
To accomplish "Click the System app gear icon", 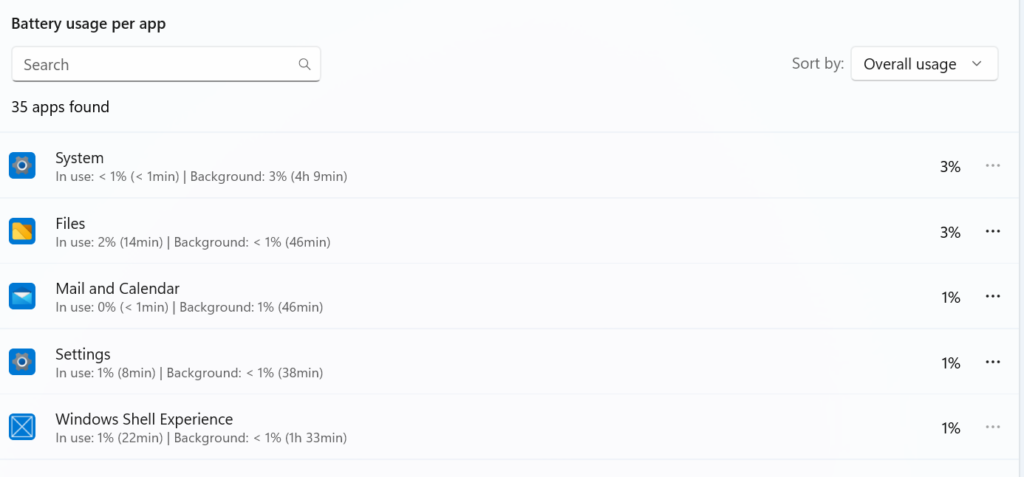I will point(22,165).
